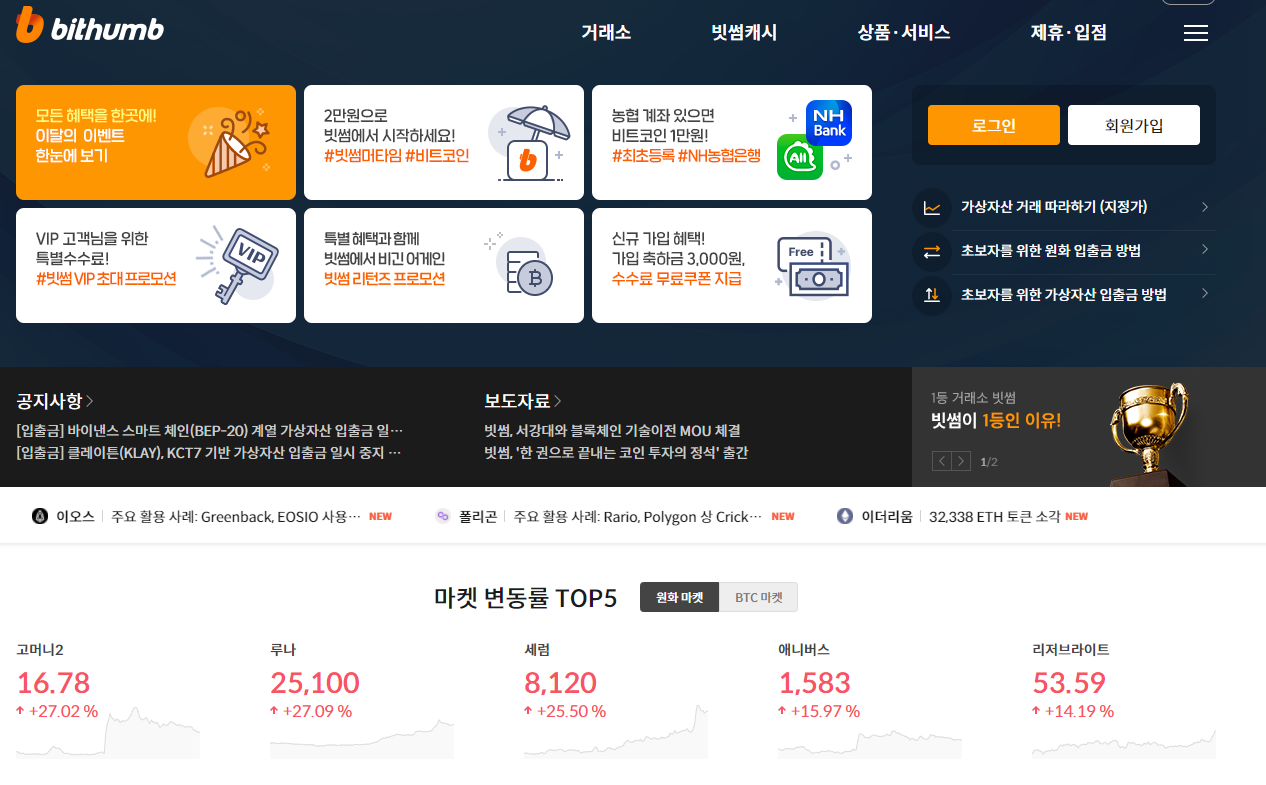Click the NH Bank logo icon
Image resolution: width=1266 pixels, height=785 pixels.
click(829, 124)
